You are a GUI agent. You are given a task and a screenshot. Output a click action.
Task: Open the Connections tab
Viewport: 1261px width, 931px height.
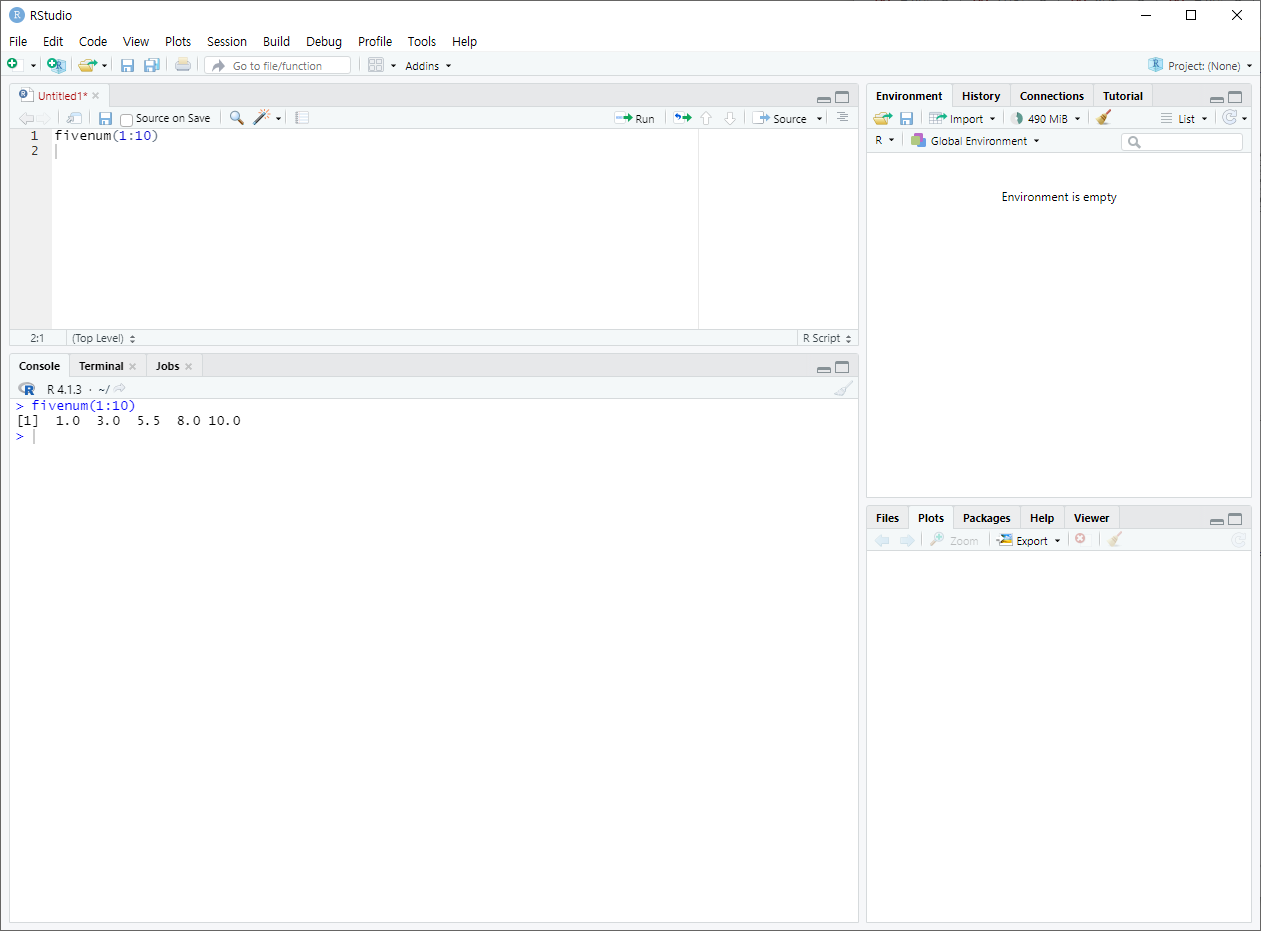[x=1052, y=96]
